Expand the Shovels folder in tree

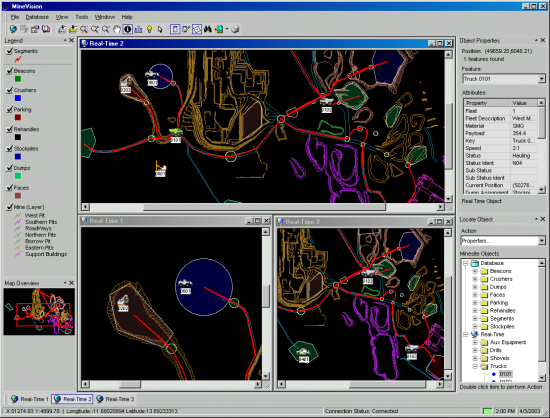tap(475, 358)
